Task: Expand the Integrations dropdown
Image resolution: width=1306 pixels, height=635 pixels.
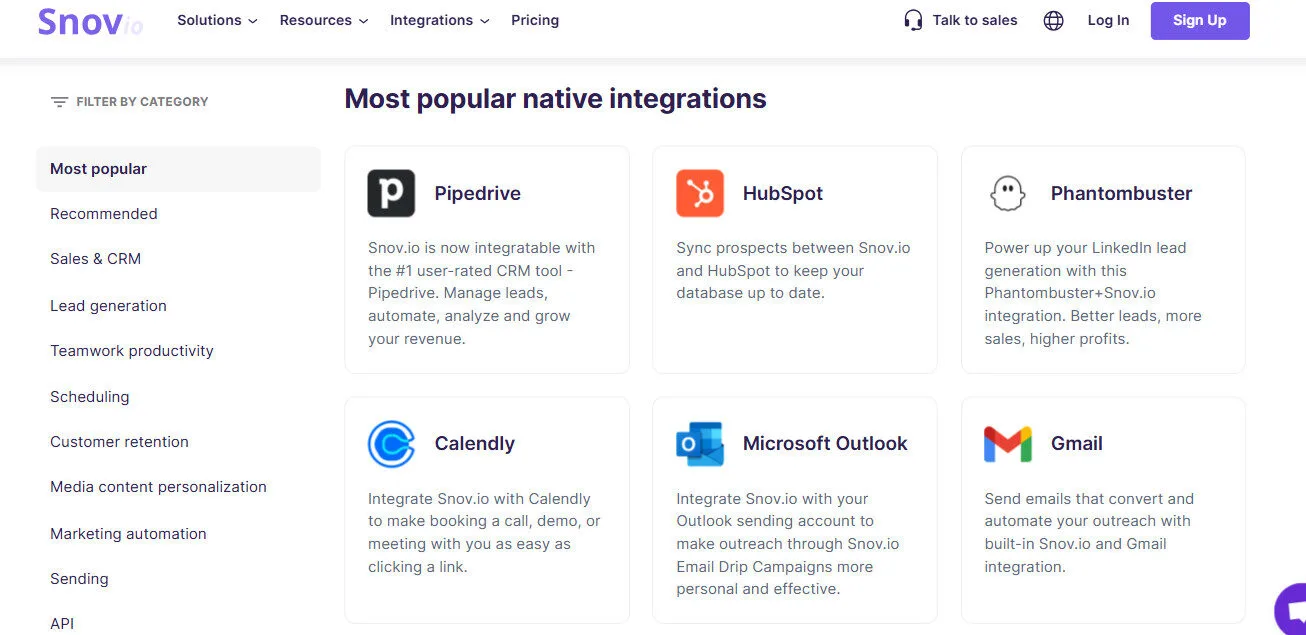Action: click(438, 20)
